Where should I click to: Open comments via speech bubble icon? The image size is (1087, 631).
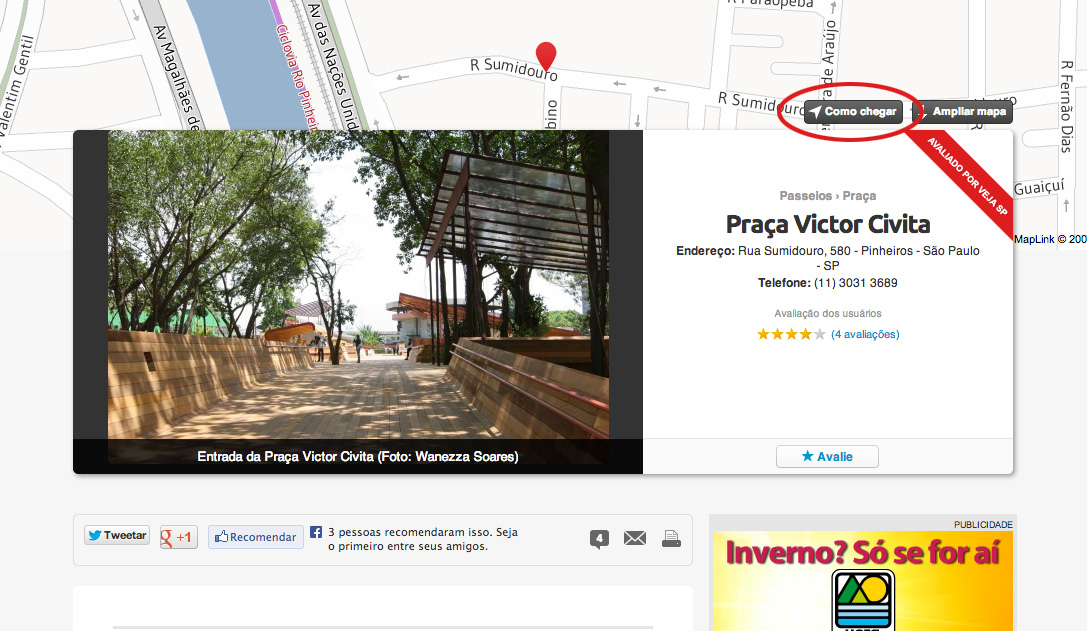coord(599,539)
